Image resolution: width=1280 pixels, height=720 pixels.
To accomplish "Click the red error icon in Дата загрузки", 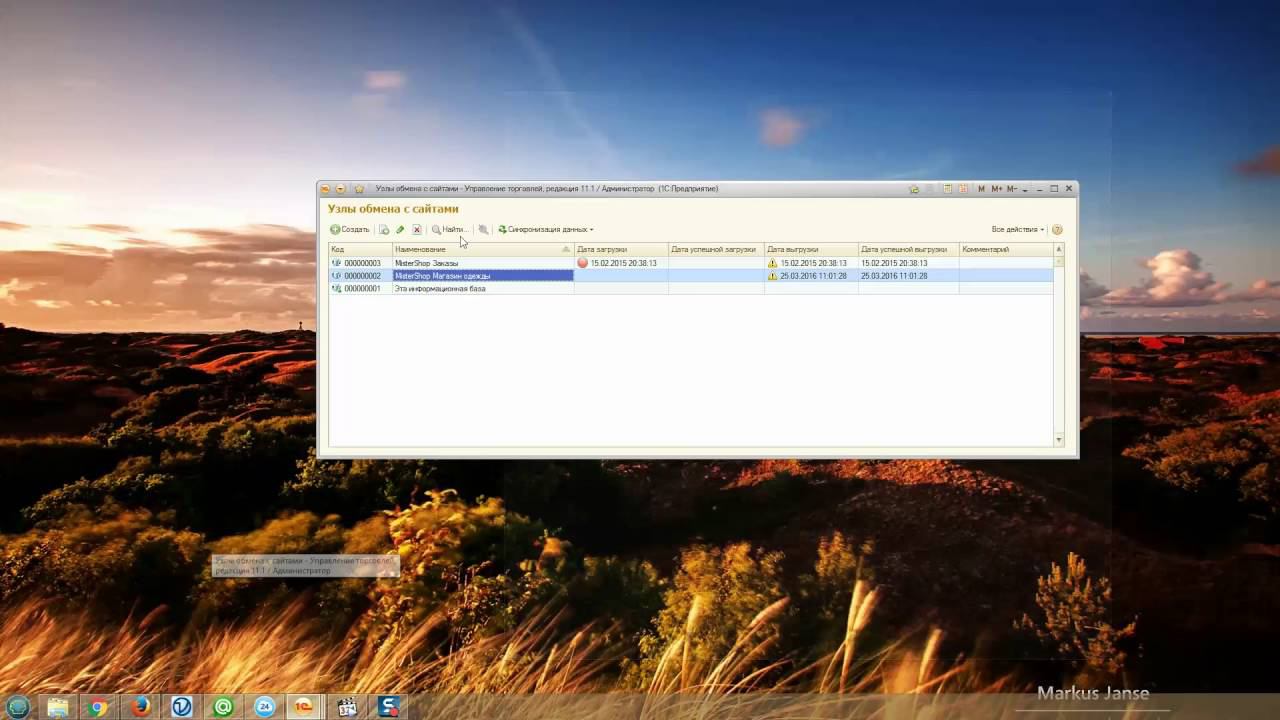I will (x=583, y=263).
